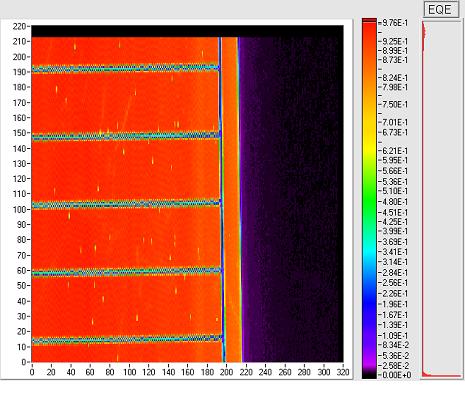The height and width of the screenshot is (398, 465).
Task: Click the 5.66E-1 color scale label
Action: click(x=395, y=171)
